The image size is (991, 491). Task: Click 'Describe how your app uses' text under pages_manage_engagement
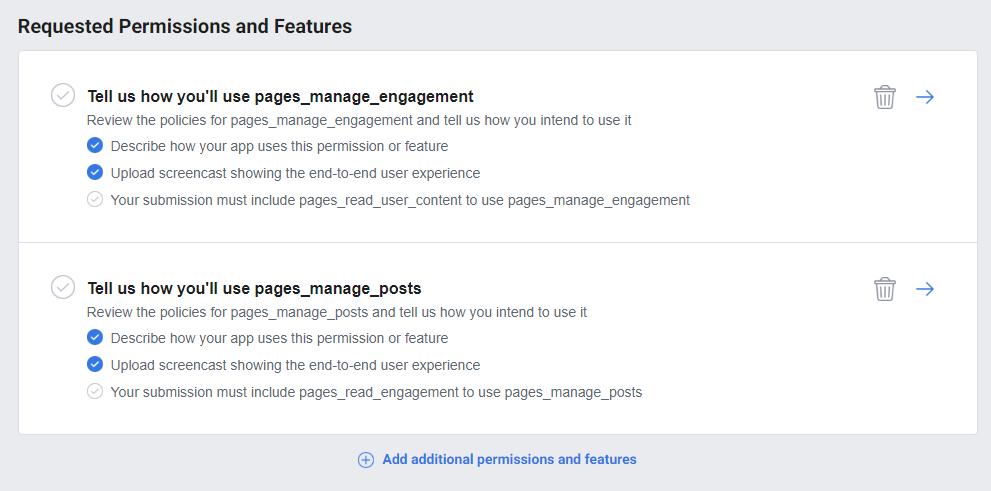click(x=279, y=146)
